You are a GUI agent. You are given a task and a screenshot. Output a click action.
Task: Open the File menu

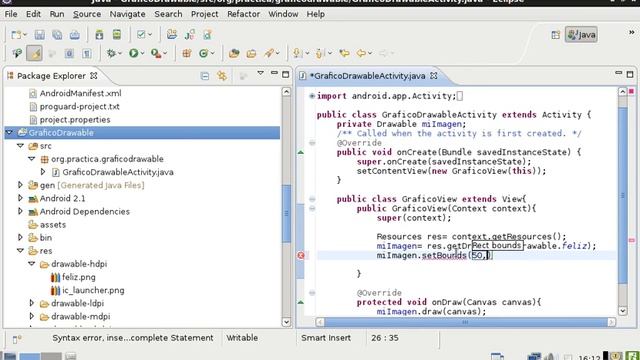click(11, 14)
